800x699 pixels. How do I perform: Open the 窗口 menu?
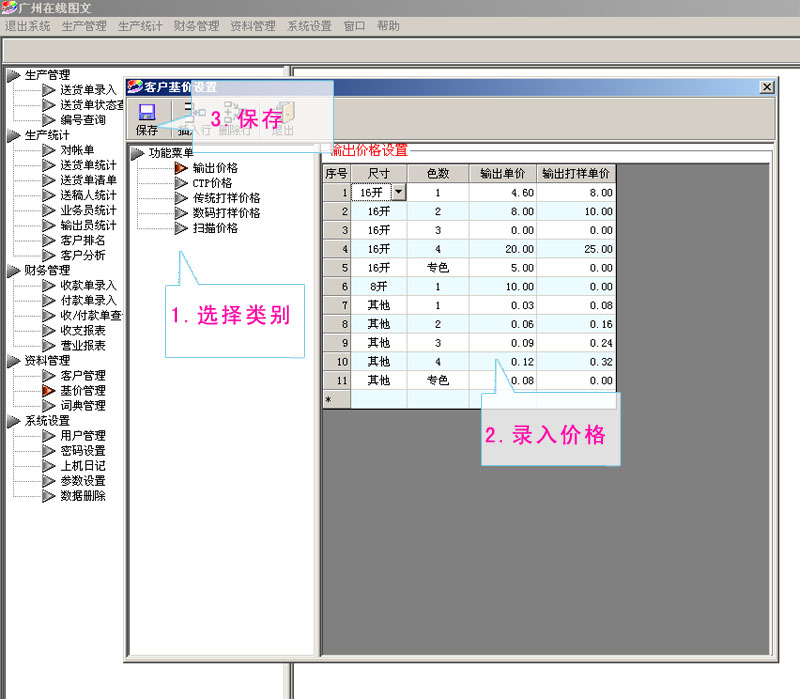pos(354,26)
